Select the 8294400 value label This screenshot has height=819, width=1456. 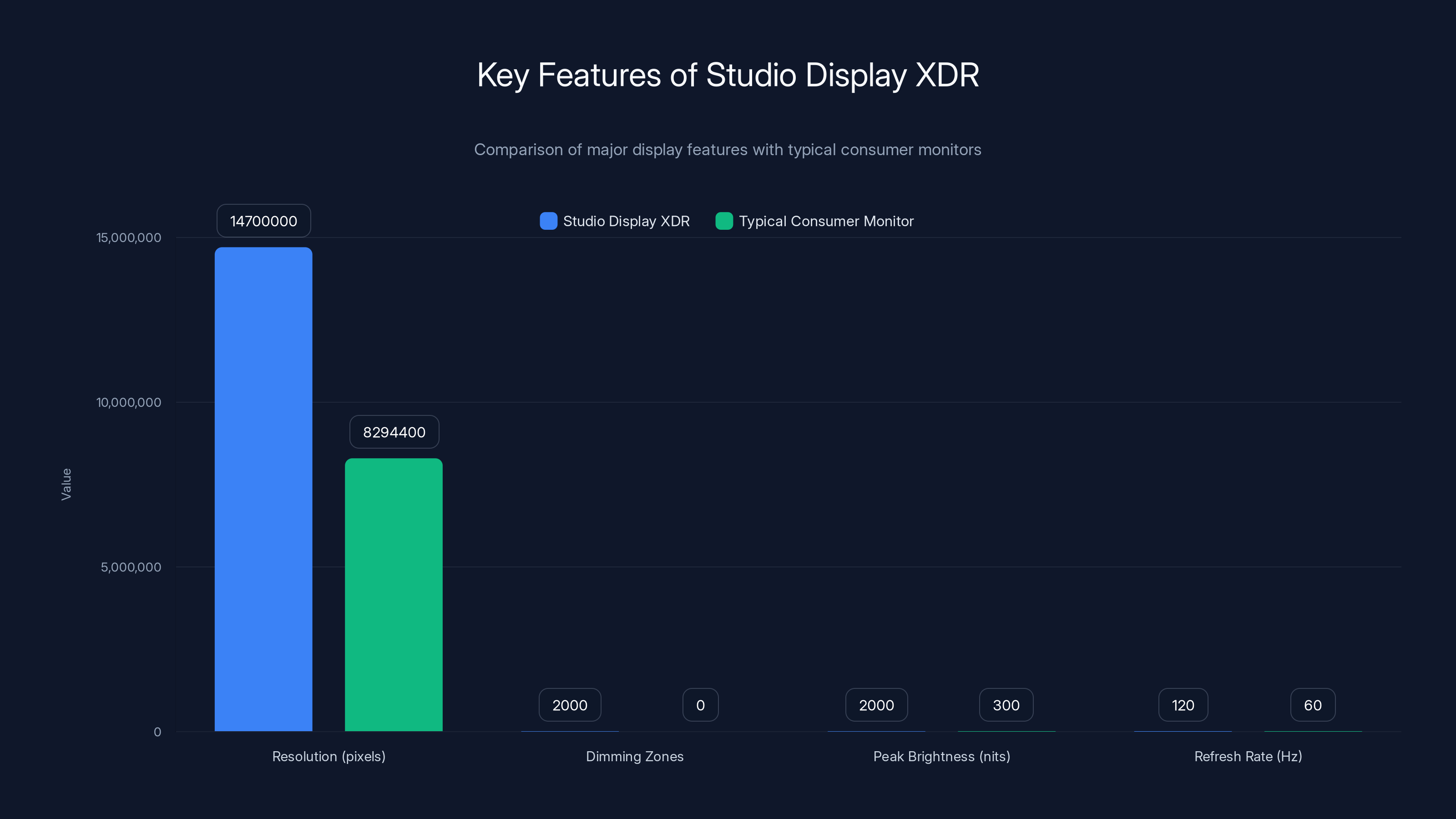(394, 432)
